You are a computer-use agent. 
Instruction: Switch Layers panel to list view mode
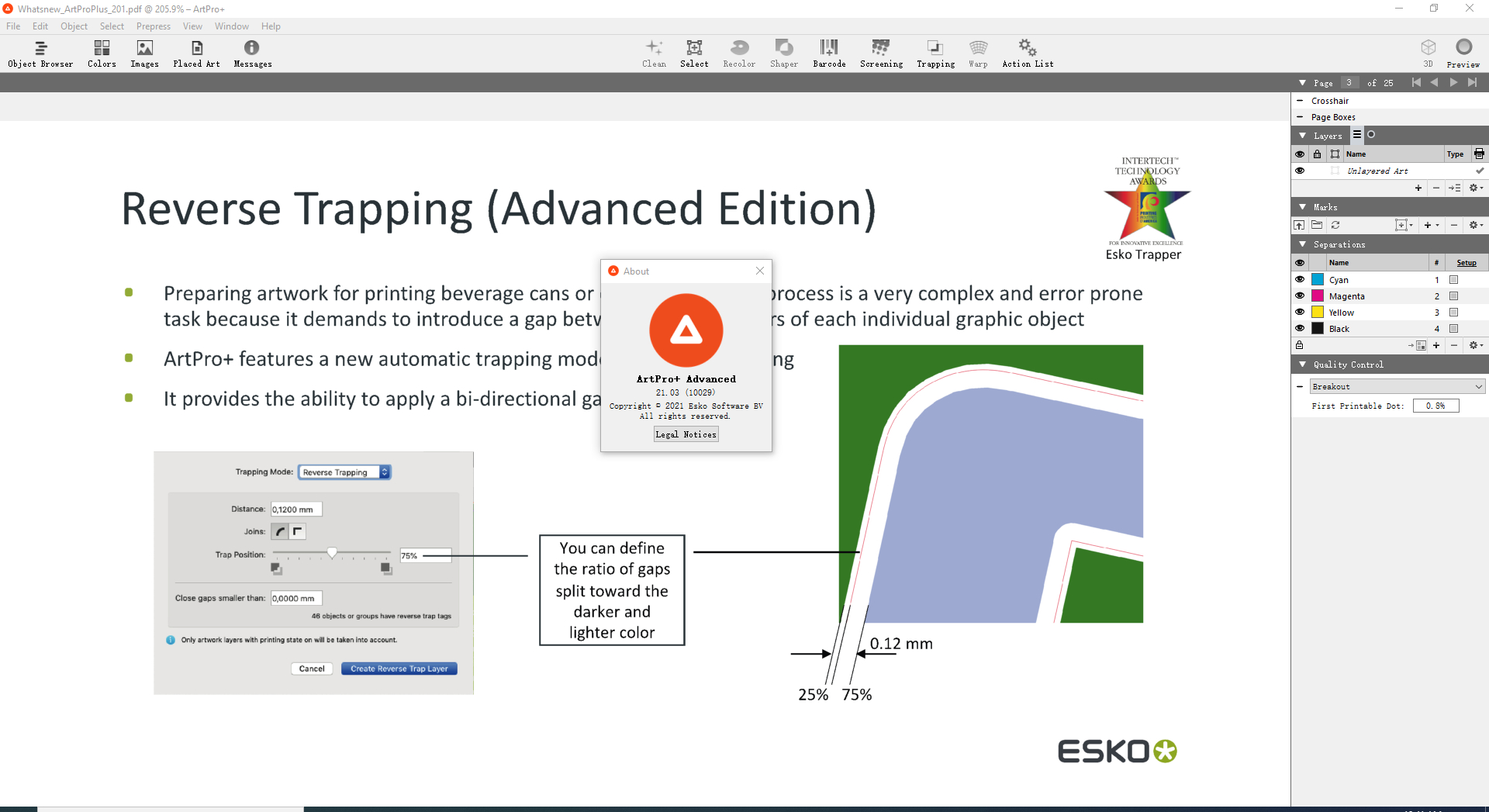(1357, 135)
